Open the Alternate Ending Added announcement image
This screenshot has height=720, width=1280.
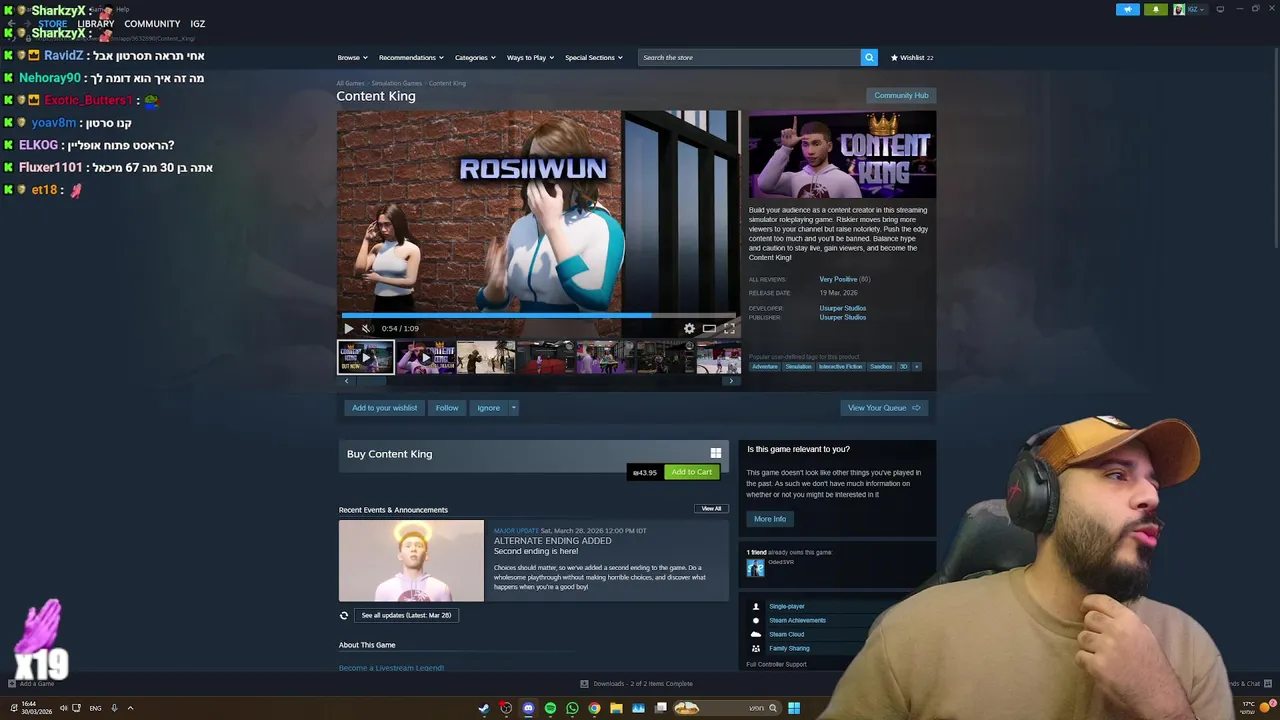(411, 560)
